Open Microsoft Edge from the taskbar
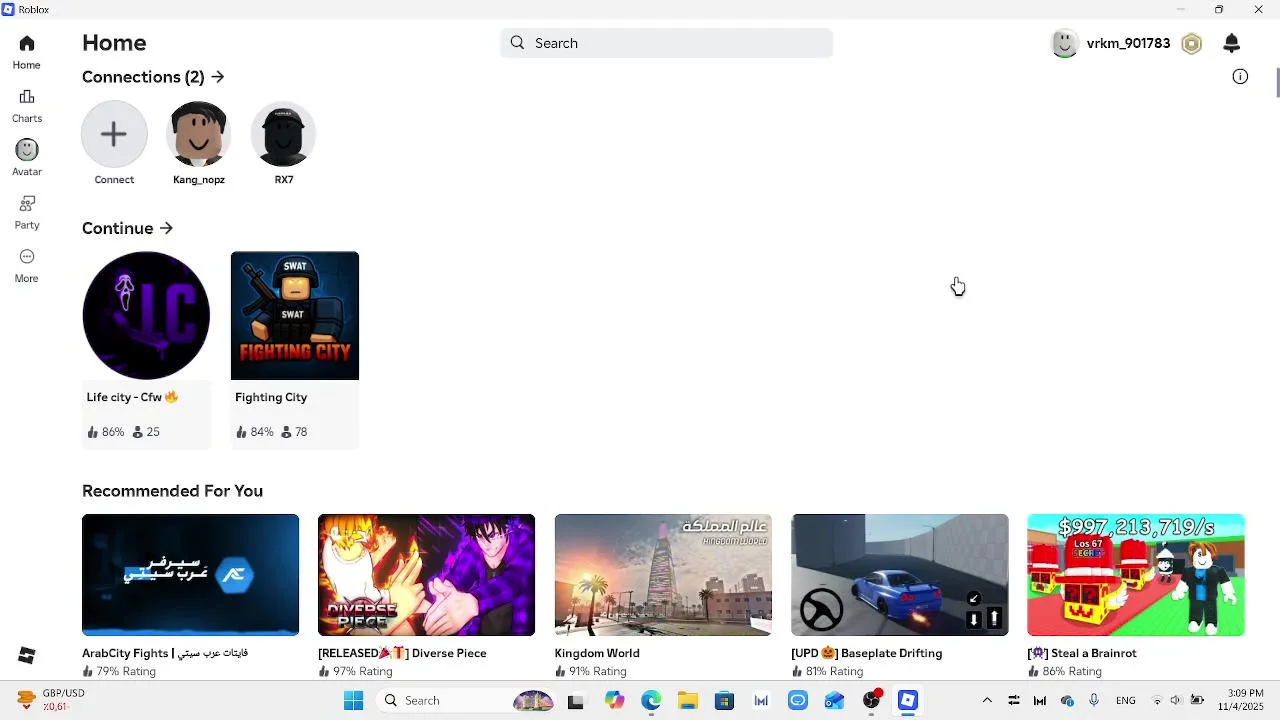This screenshot has height=720, width=1280. 651,701
